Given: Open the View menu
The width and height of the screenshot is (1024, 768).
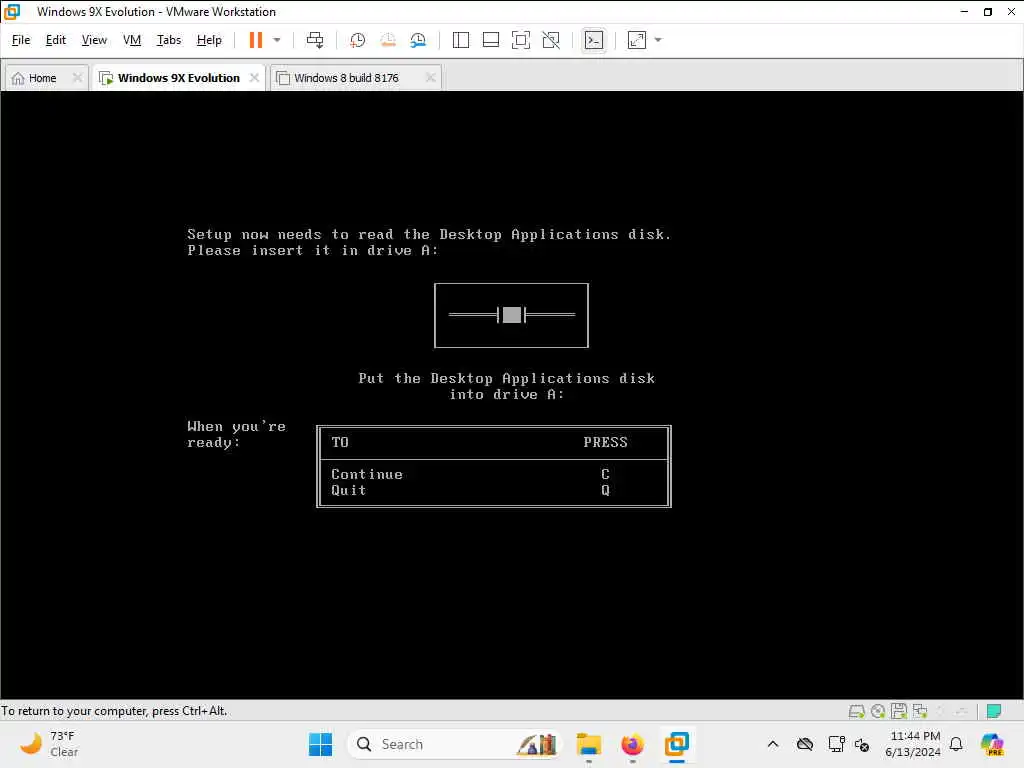Looking at the screenshot, I should 94,40.
